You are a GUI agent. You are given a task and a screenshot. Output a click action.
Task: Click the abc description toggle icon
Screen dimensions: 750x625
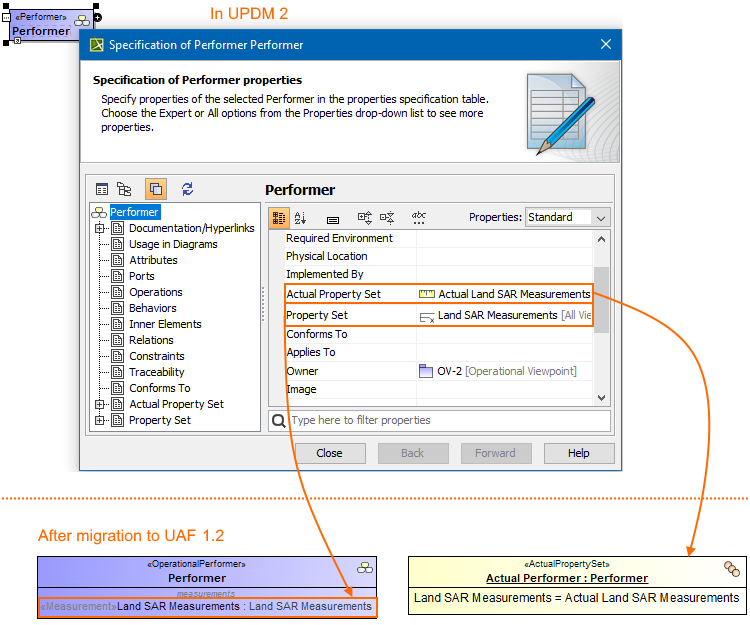pos(419,218)
